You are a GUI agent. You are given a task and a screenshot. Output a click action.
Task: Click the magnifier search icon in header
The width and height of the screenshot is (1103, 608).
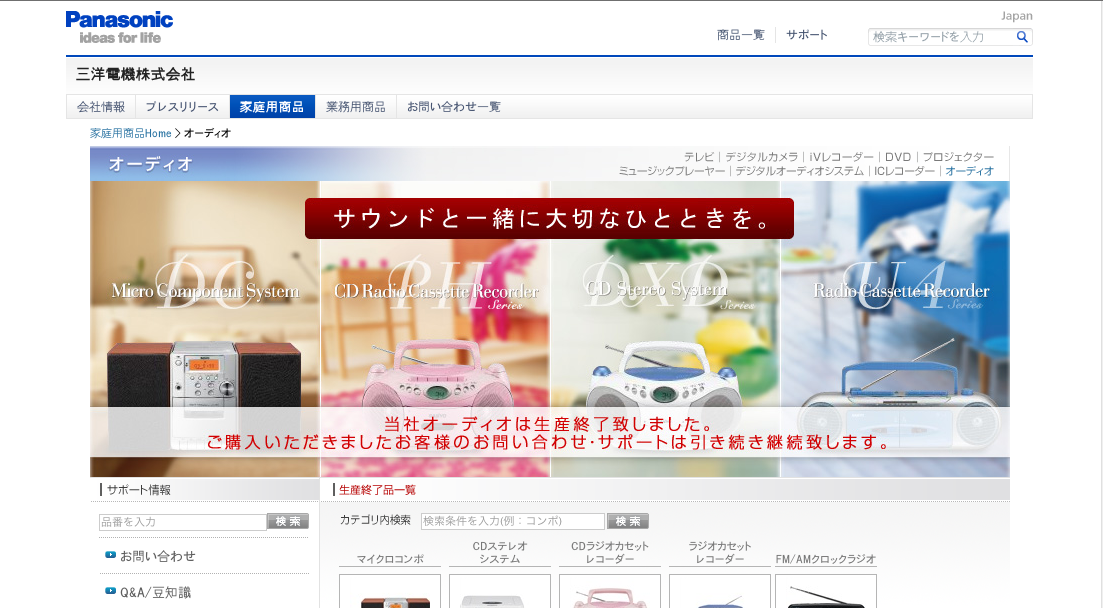(1022, 37)
